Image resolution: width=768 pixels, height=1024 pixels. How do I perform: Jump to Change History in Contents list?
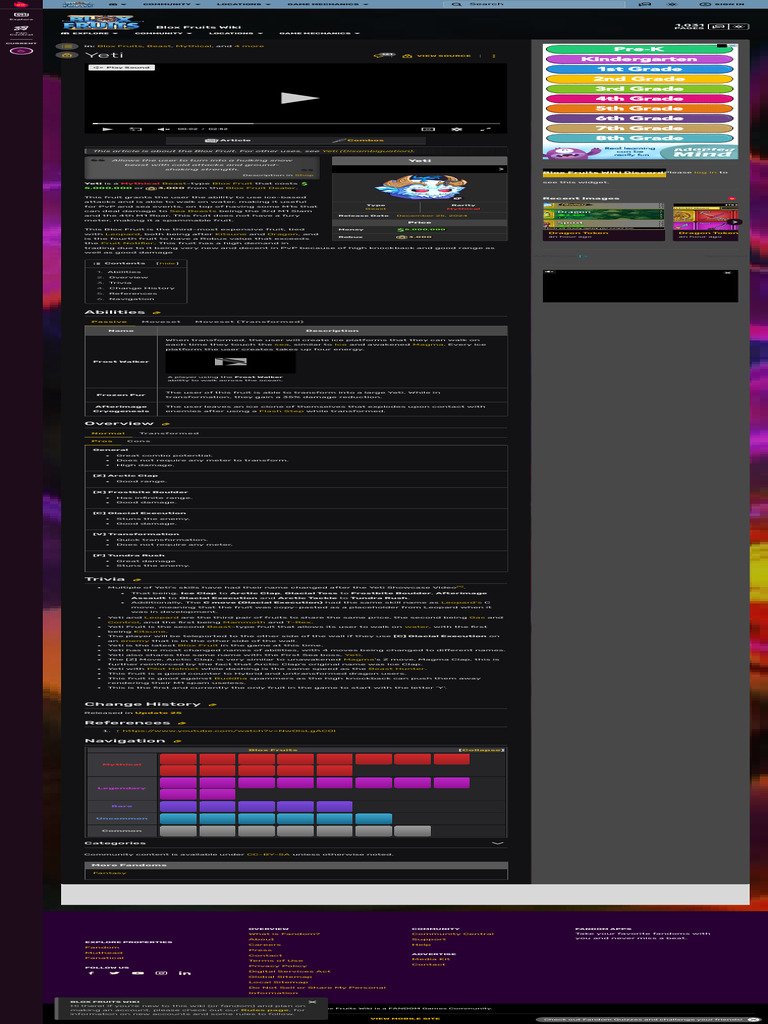click(141, 288)
